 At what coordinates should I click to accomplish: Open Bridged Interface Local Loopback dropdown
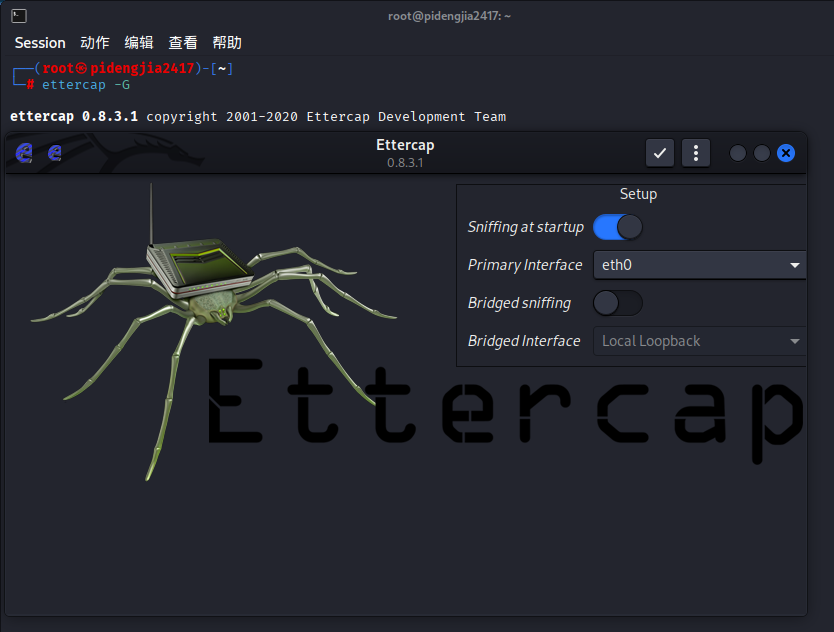point(699,341)
